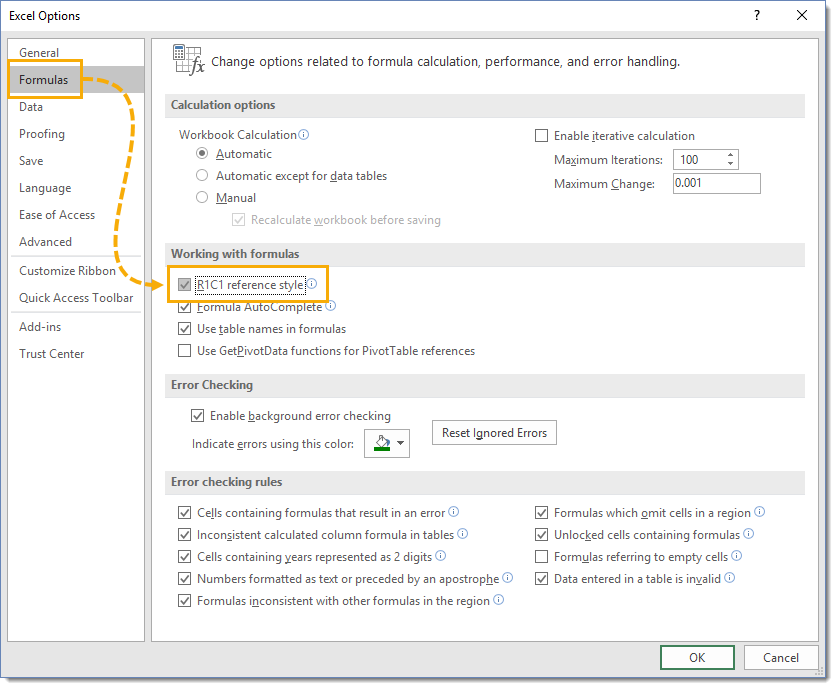Show info for Formulas referring to empty cells
This screenshot has width=836, height=688.
(736, 556)
